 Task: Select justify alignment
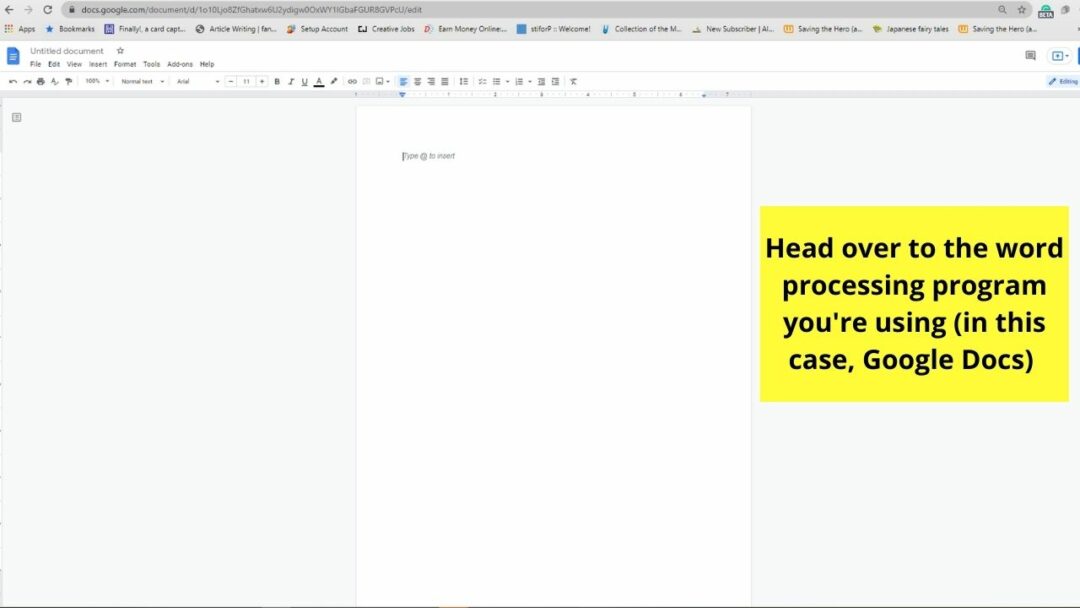coord(445,81)
